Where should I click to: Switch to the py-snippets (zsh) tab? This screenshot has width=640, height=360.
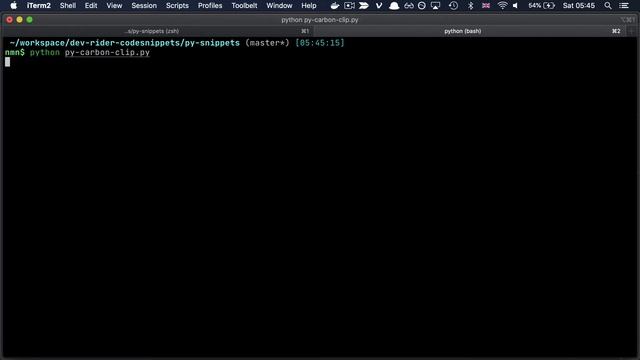(157, 31)
